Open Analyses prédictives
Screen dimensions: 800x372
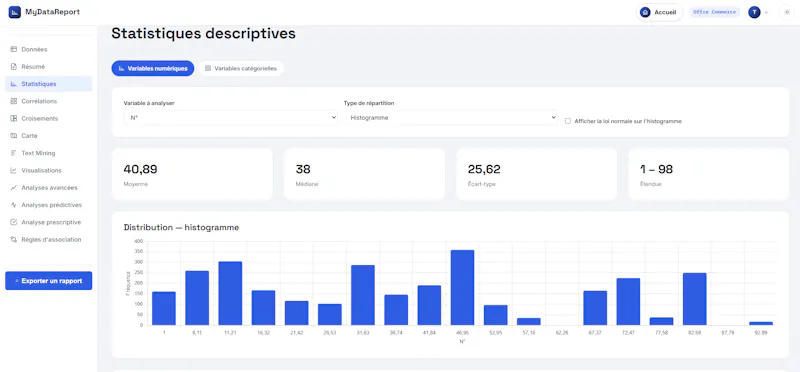pos(49,205)
